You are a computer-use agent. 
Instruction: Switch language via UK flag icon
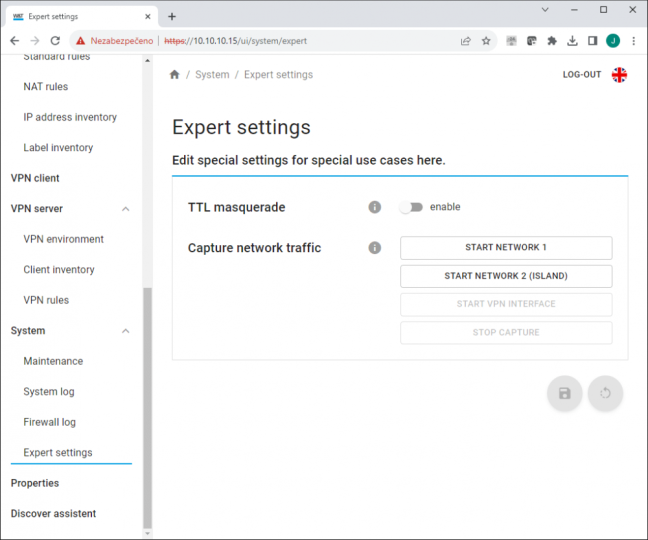pos(619,75)
